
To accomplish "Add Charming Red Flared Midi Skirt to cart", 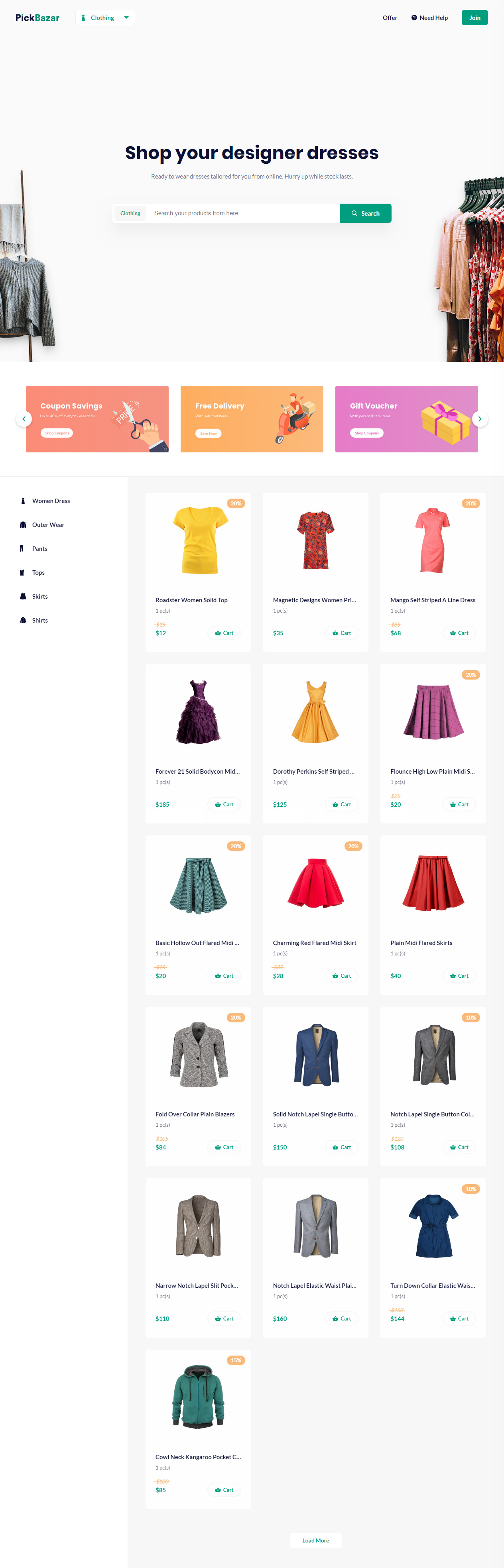I will (341, 976).
